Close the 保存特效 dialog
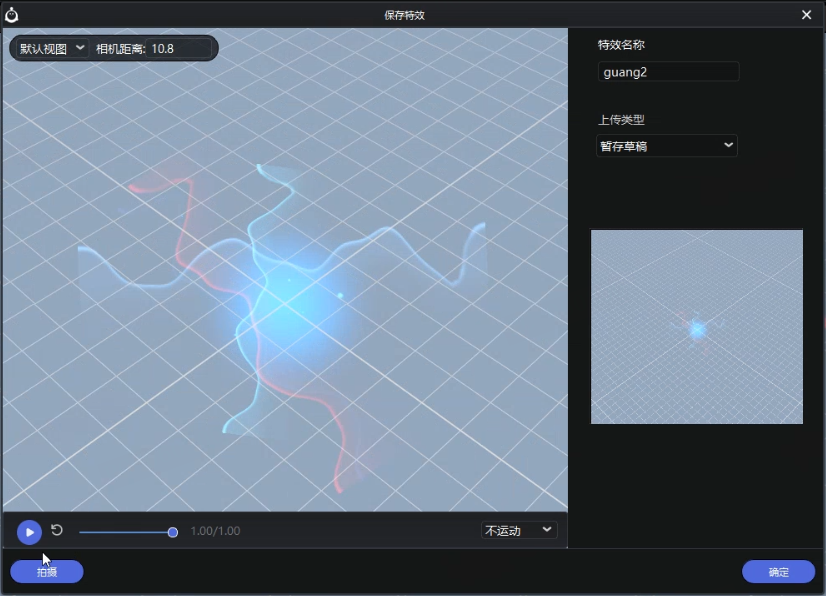Image resolution: width=826 pixels, height=596 pixels. (x=807, y=14)
